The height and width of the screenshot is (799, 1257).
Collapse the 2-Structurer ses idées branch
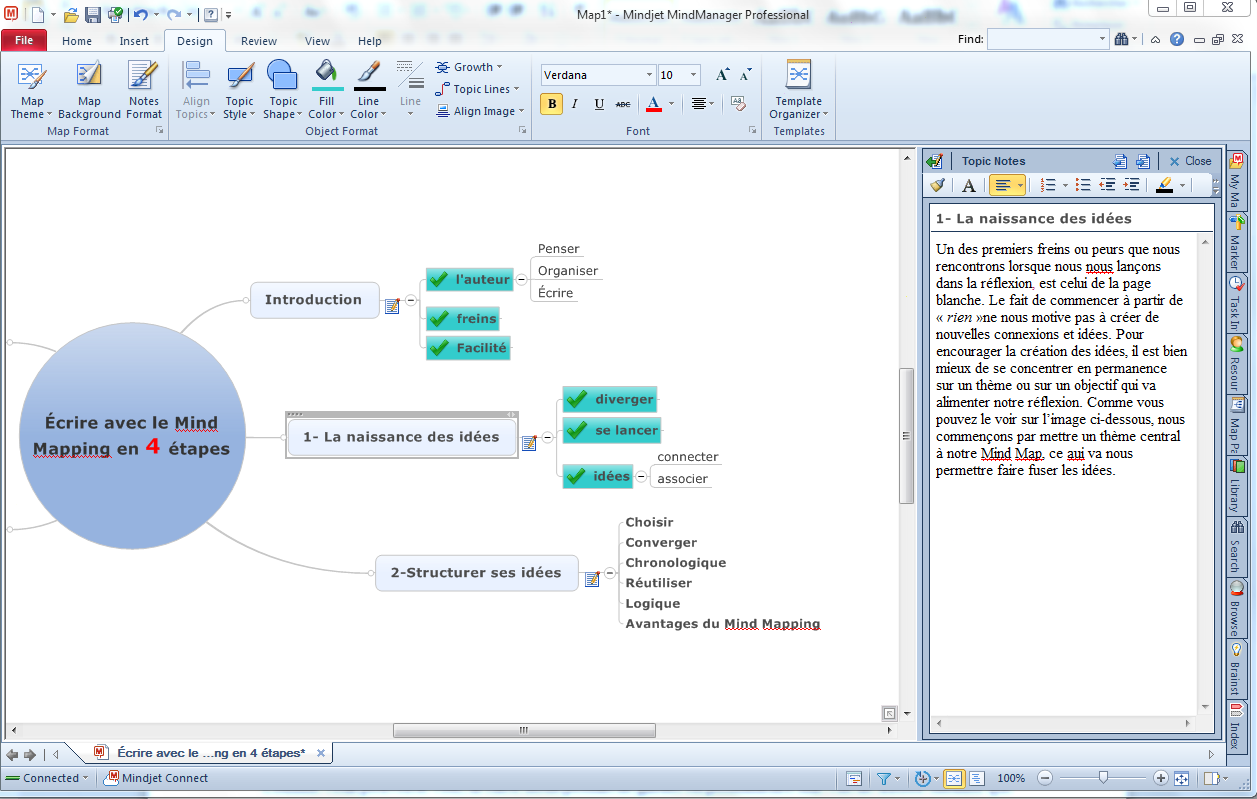point(609,574)
